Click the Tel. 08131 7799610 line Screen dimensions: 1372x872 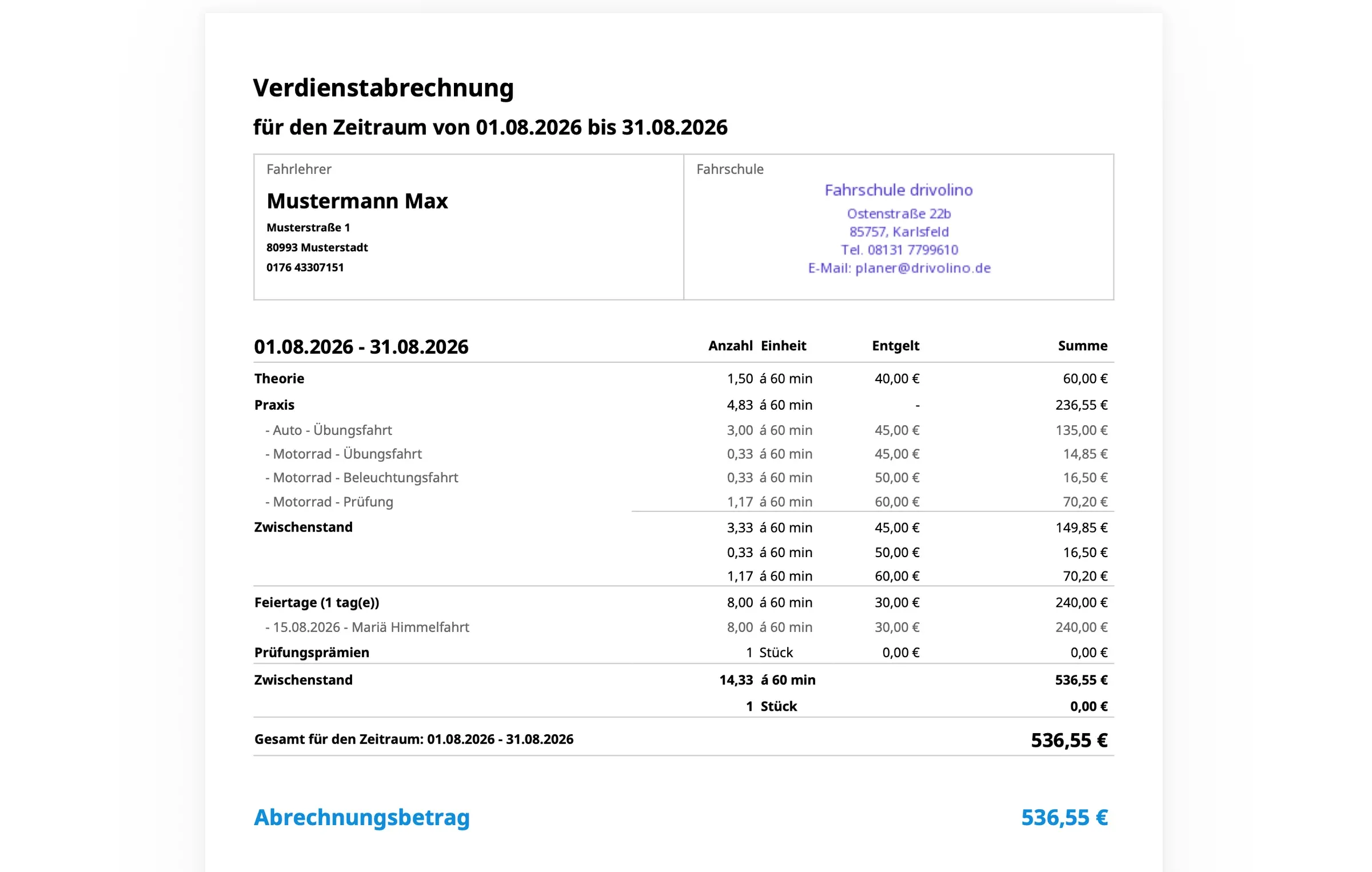899,250
